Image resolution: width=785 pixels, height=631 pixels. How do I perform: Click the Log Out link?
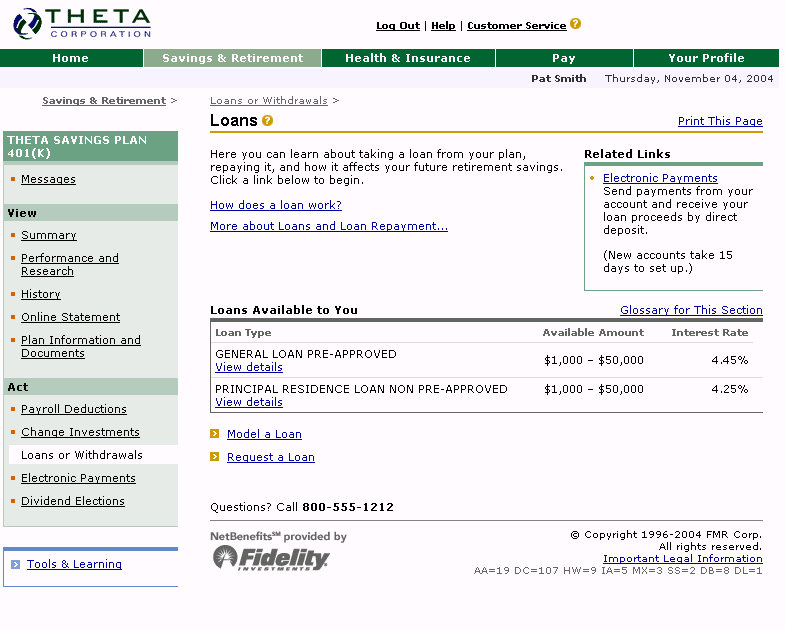pyautogui.click(x=398, y=26)
